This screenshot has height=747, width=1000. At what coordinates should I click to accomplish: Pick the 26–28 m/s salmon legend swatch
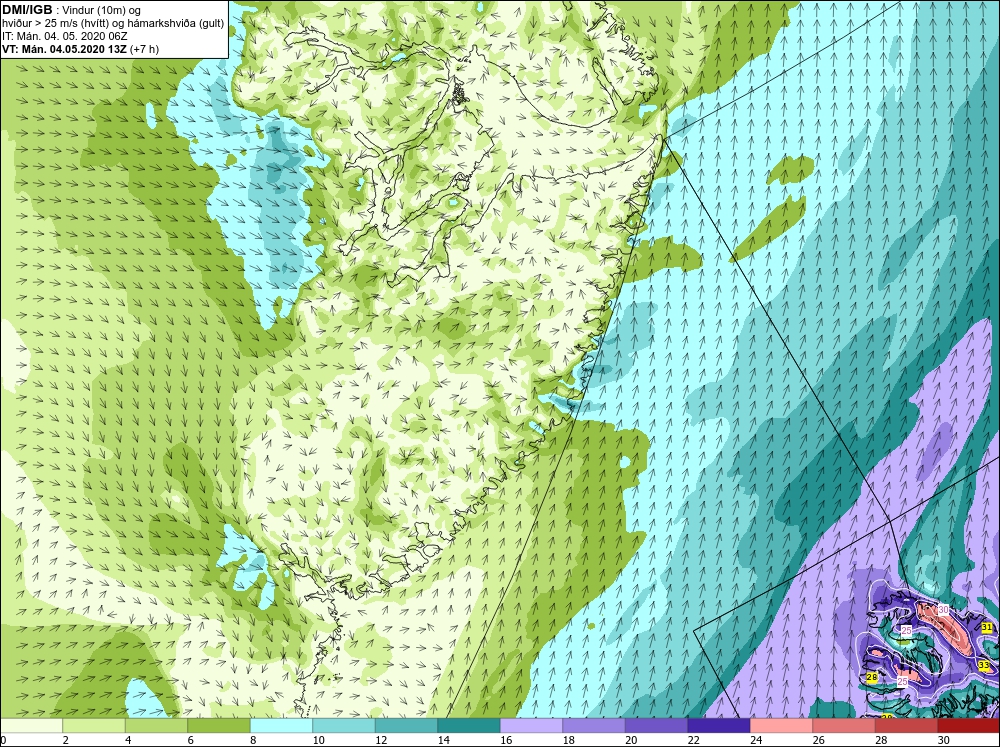[x=844, y=725]
